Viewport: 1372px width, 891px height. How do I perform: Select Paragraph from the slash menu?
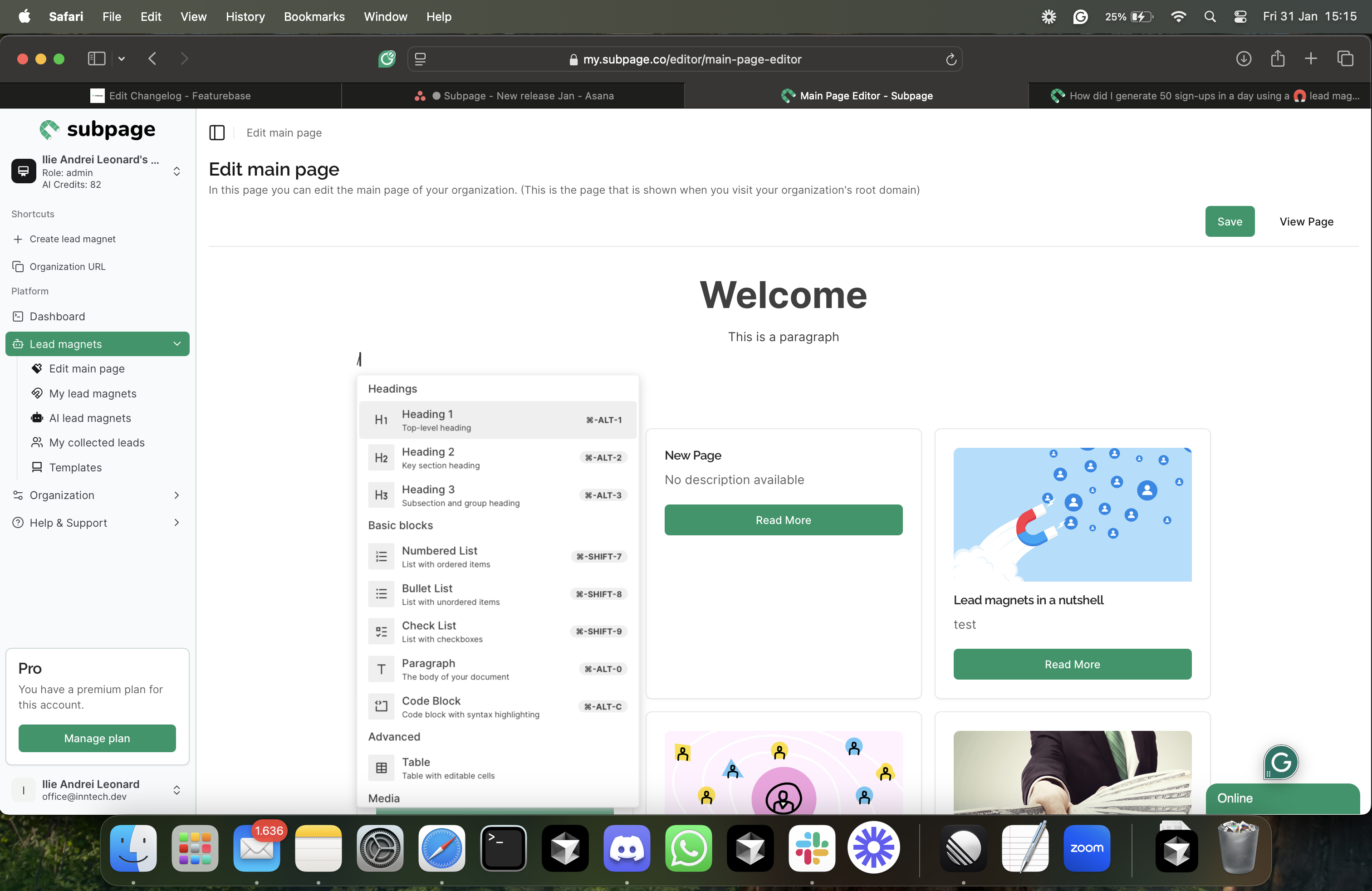pyautogui.click(x=498, y=669)
